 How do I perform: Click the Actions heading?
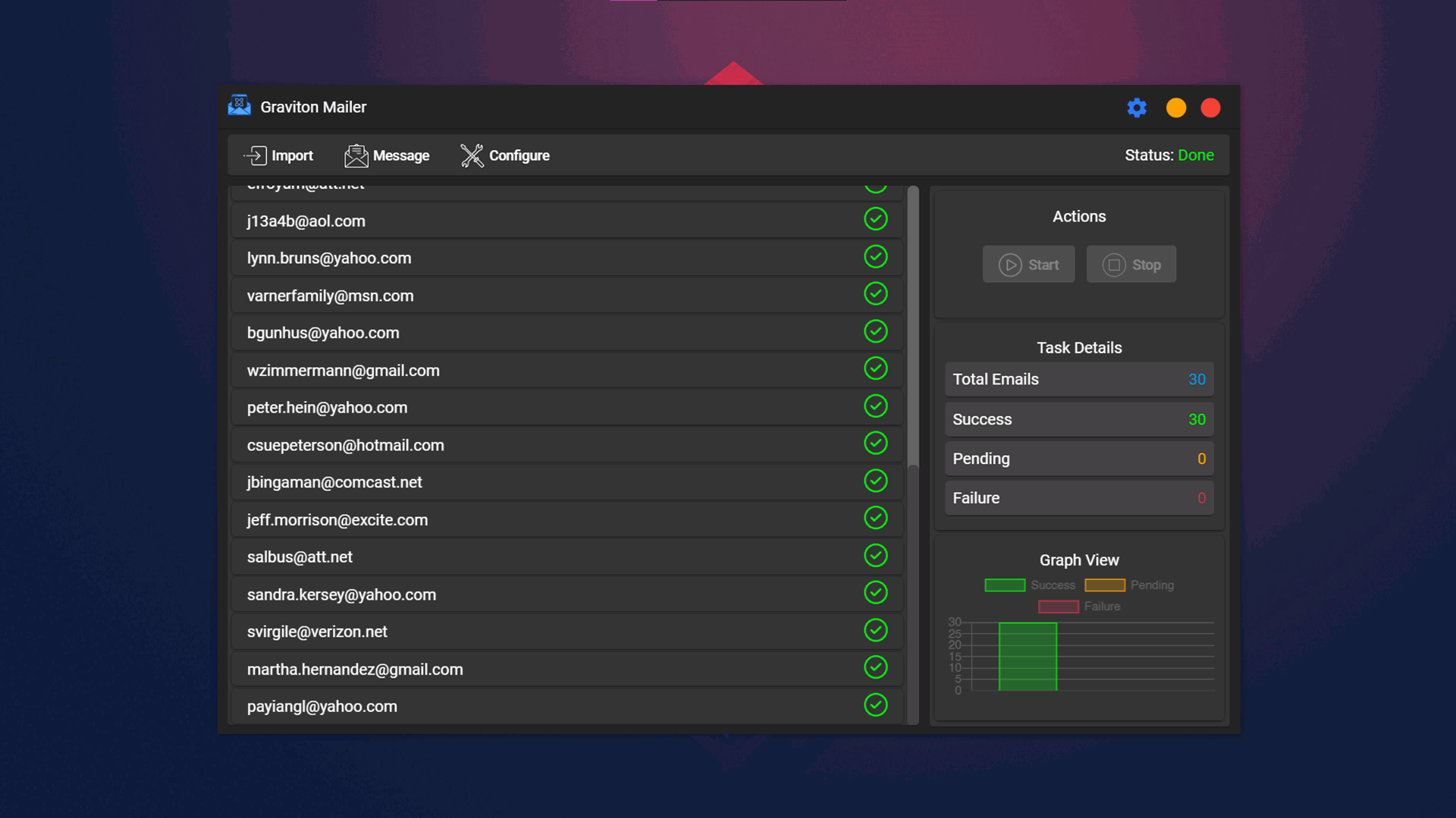click(1079, 216)
